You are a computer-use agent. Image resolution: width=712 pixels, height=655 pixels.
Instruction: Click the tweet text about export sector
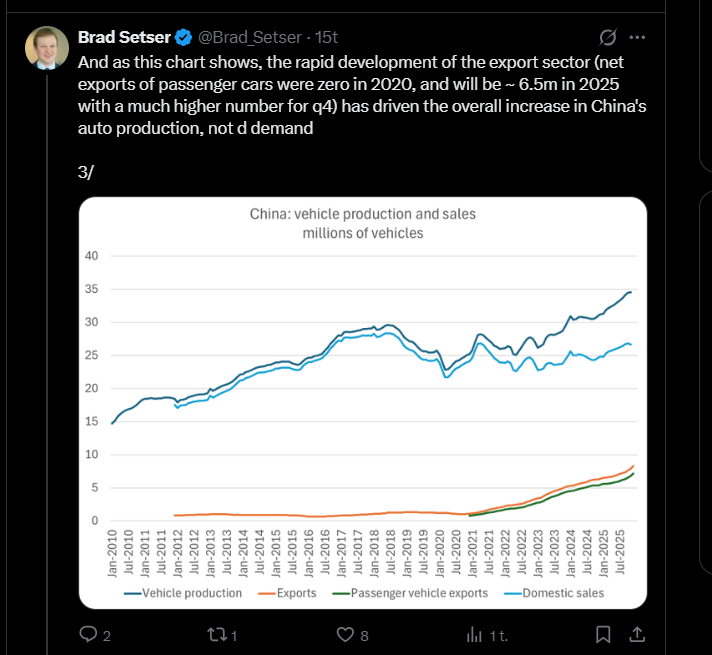pos(340,95)
